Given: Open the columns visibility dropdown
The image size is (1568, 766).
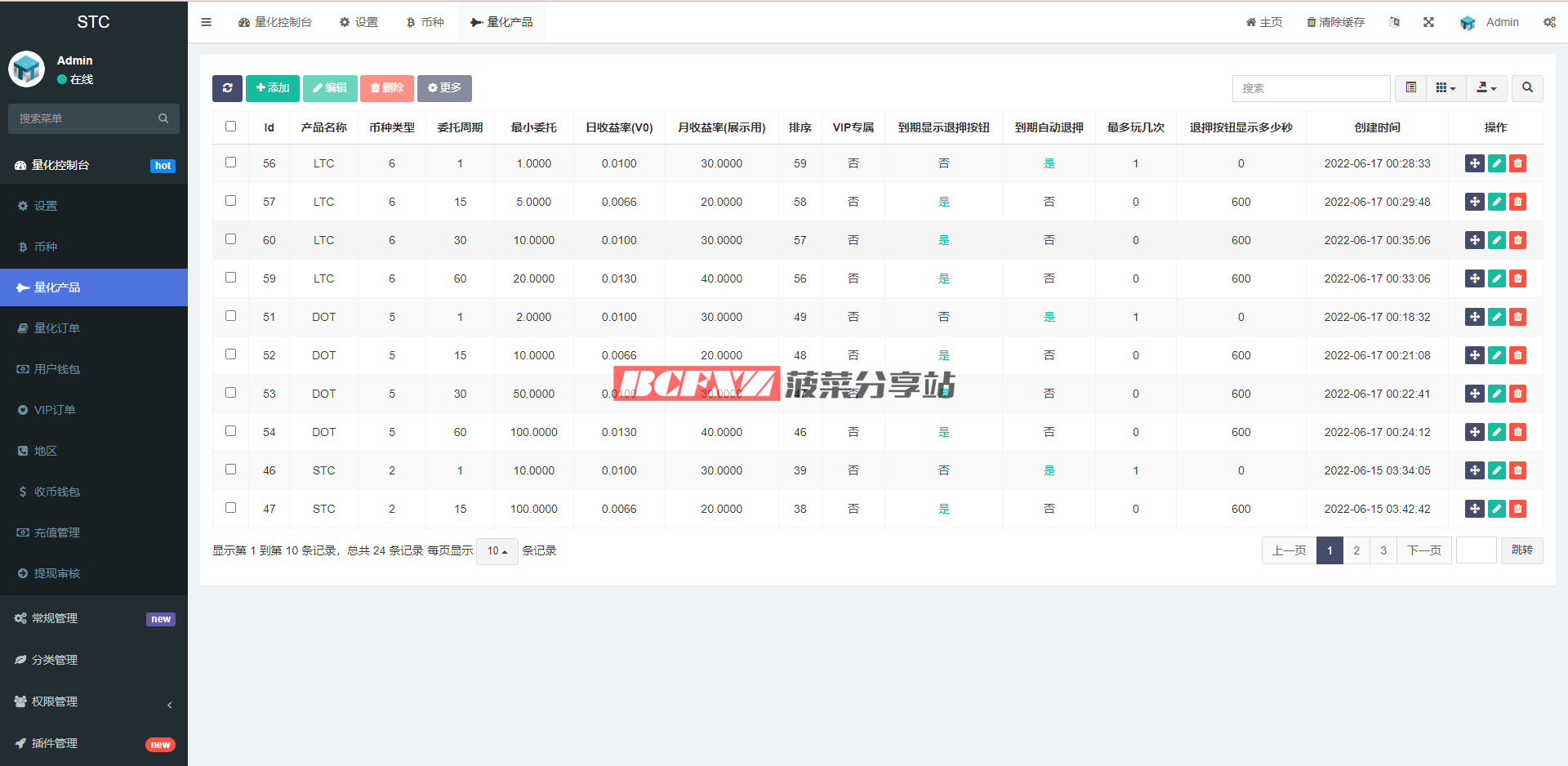Looking at the screenshot, I should [x=1445, y=88].
